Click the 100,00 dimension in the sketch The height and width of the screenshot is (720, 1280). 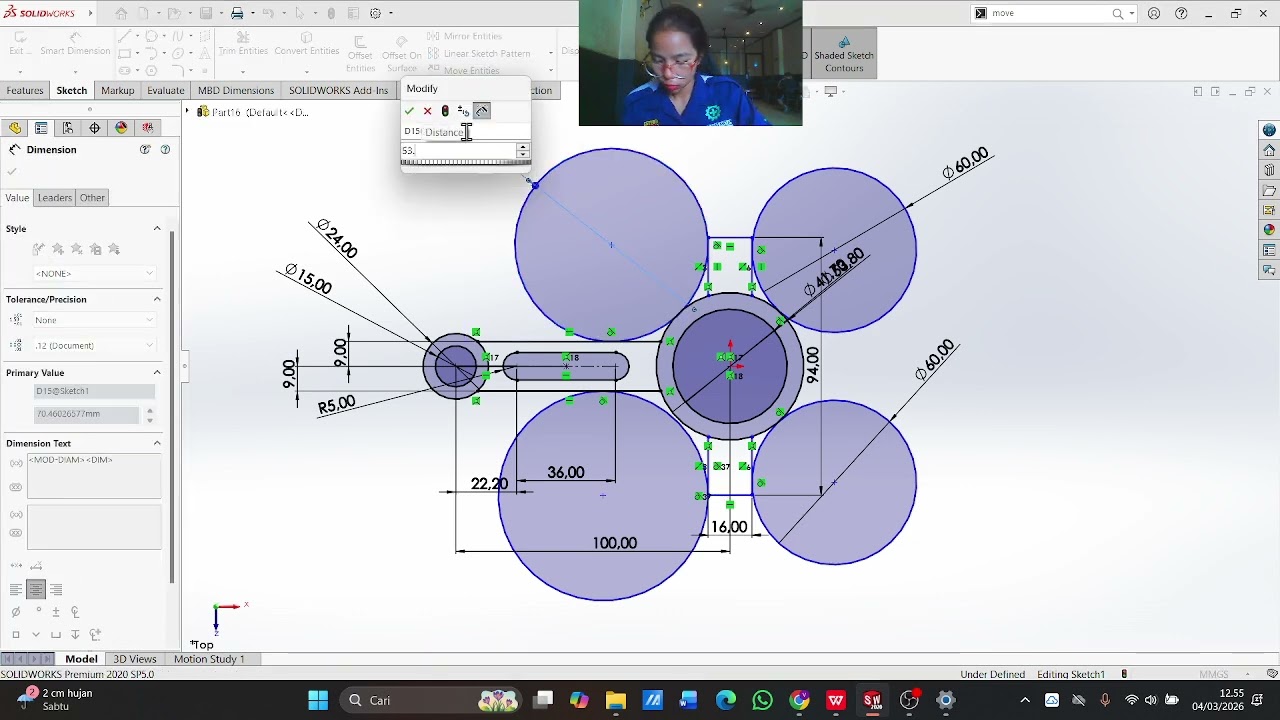pyautogui.click(x=614, y=543)
